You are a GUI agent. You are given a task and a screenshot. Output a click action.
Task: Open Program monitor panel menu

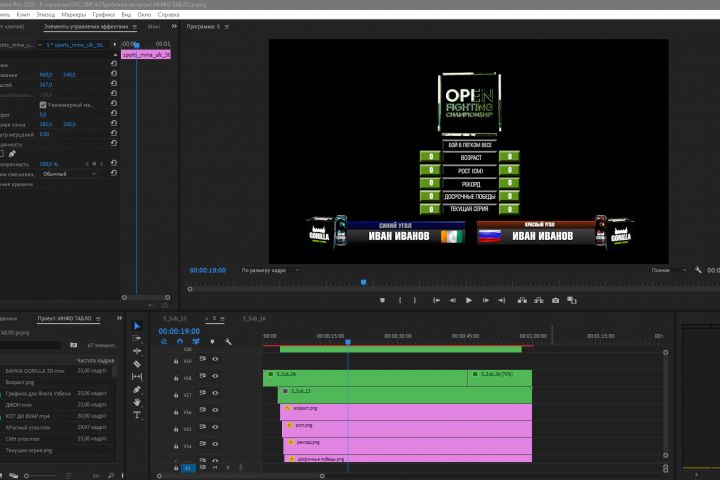[x=226, y=27]
